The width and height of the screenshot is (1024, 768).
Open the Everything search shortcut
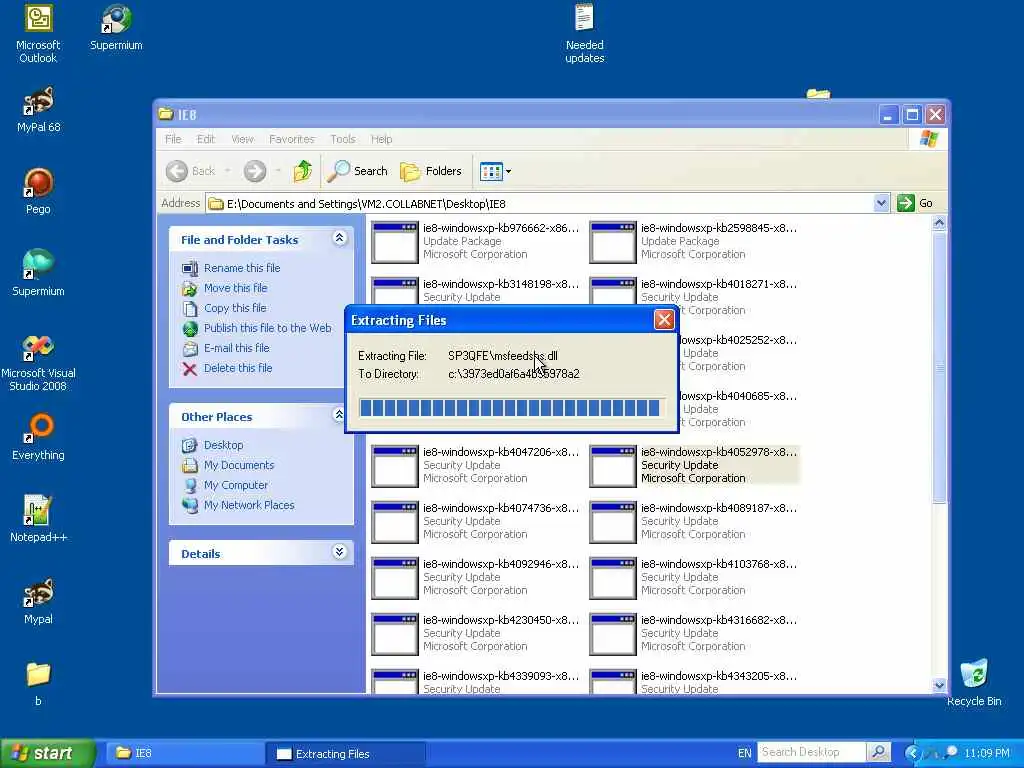coord(38,438)
